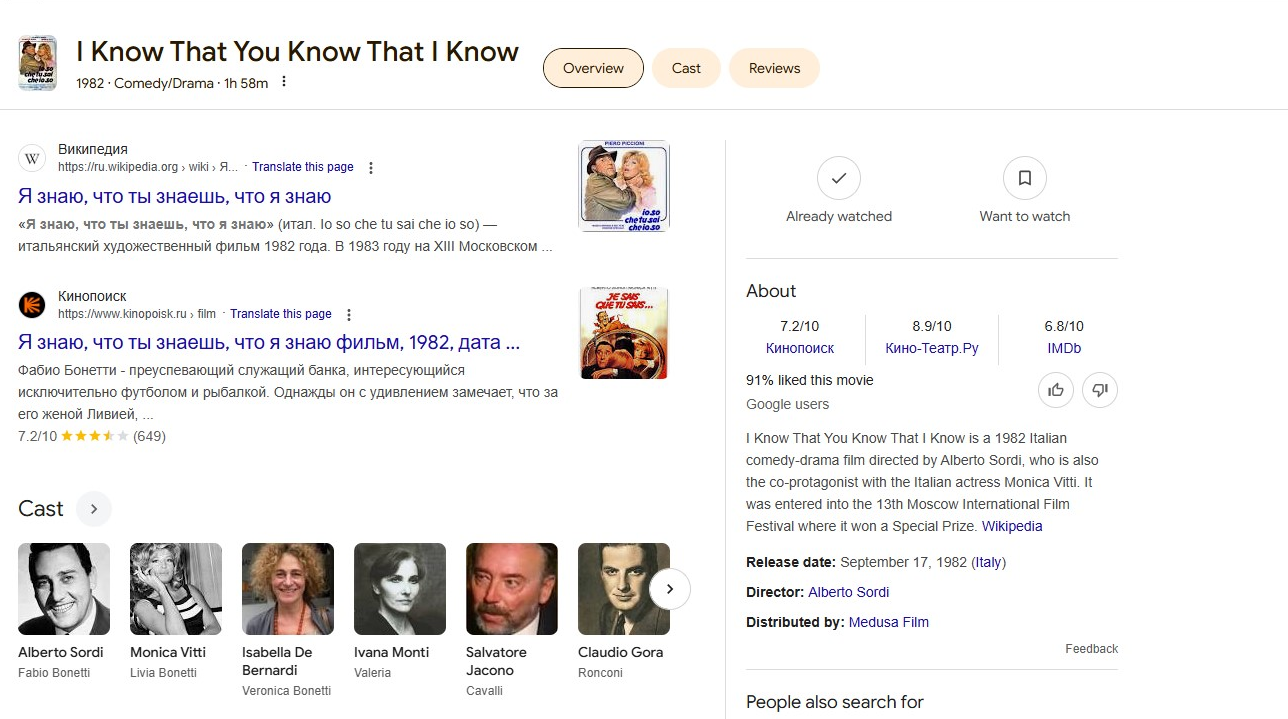Image resolution: width=1288 pixels, height=719 pixels.
Task: Open more options for Кинопоиск result
Action: tap(349, 315)
